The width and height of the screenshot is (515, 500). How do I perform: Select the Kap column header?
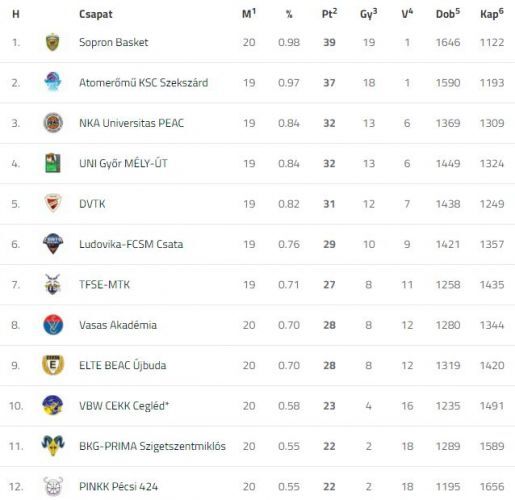[492, 14]
